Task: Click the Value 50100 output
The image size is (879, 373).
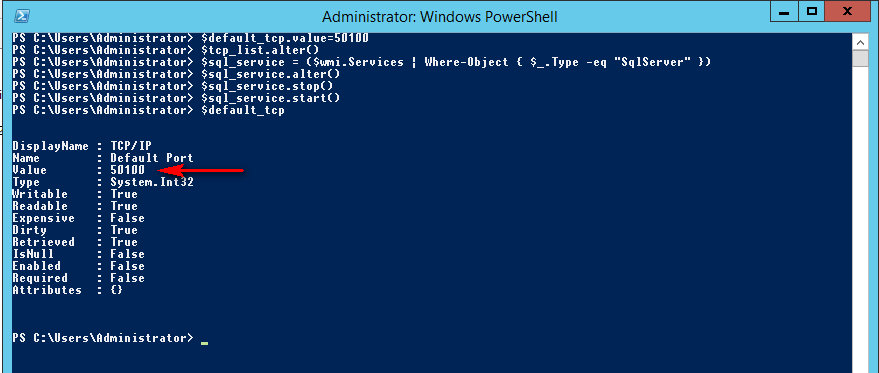Action: click(78, 170)
